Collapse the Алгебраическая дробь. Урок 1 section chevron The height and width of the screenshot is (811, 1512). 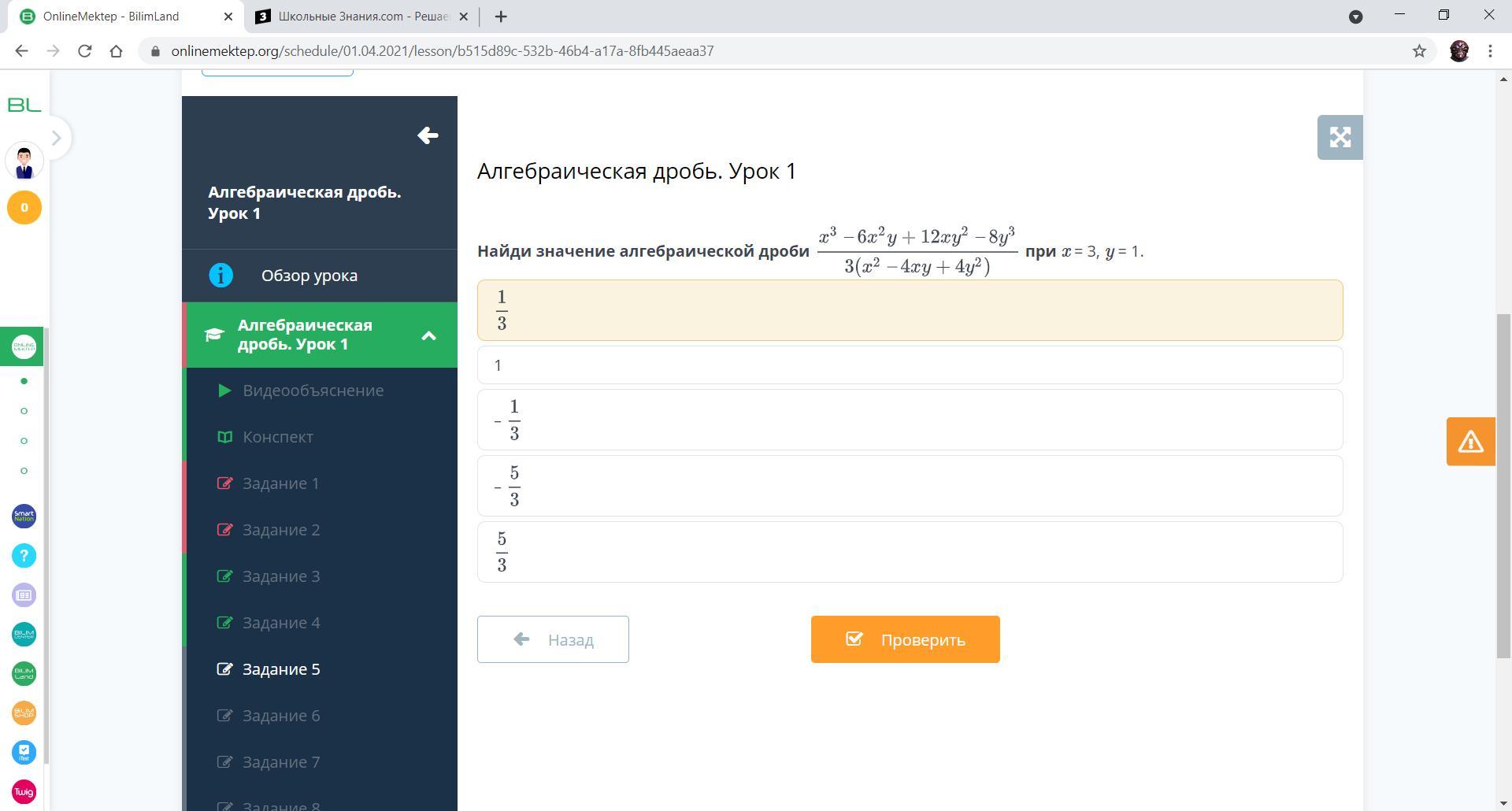428,335
